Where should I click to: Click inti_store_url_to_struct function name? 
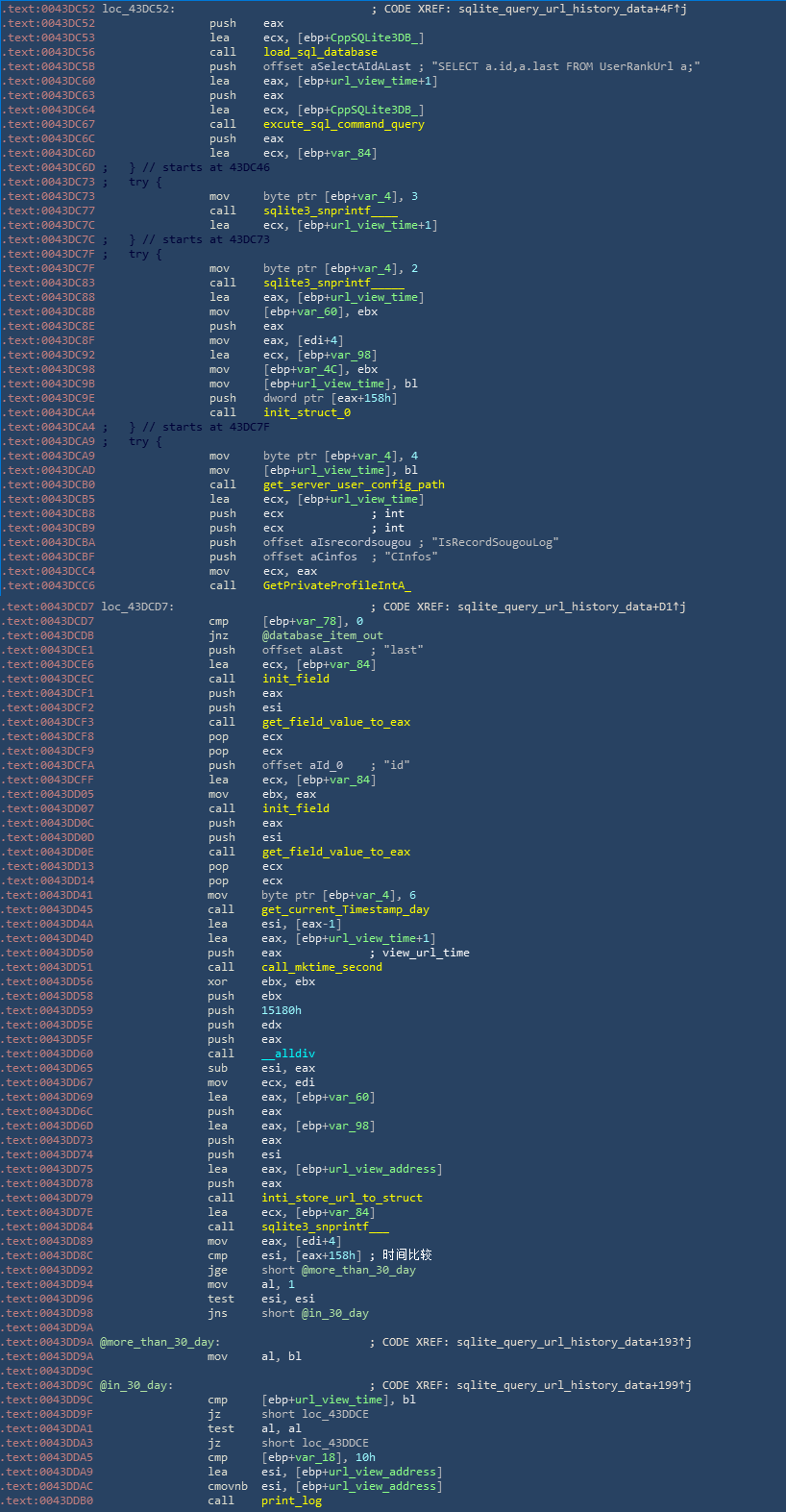341,1198
